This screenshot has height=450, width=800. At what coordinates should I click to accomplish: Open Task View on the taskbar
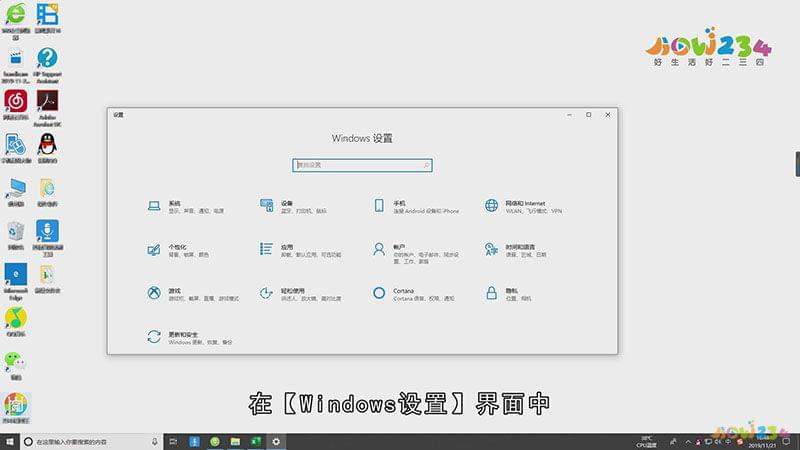click(173, 441)
